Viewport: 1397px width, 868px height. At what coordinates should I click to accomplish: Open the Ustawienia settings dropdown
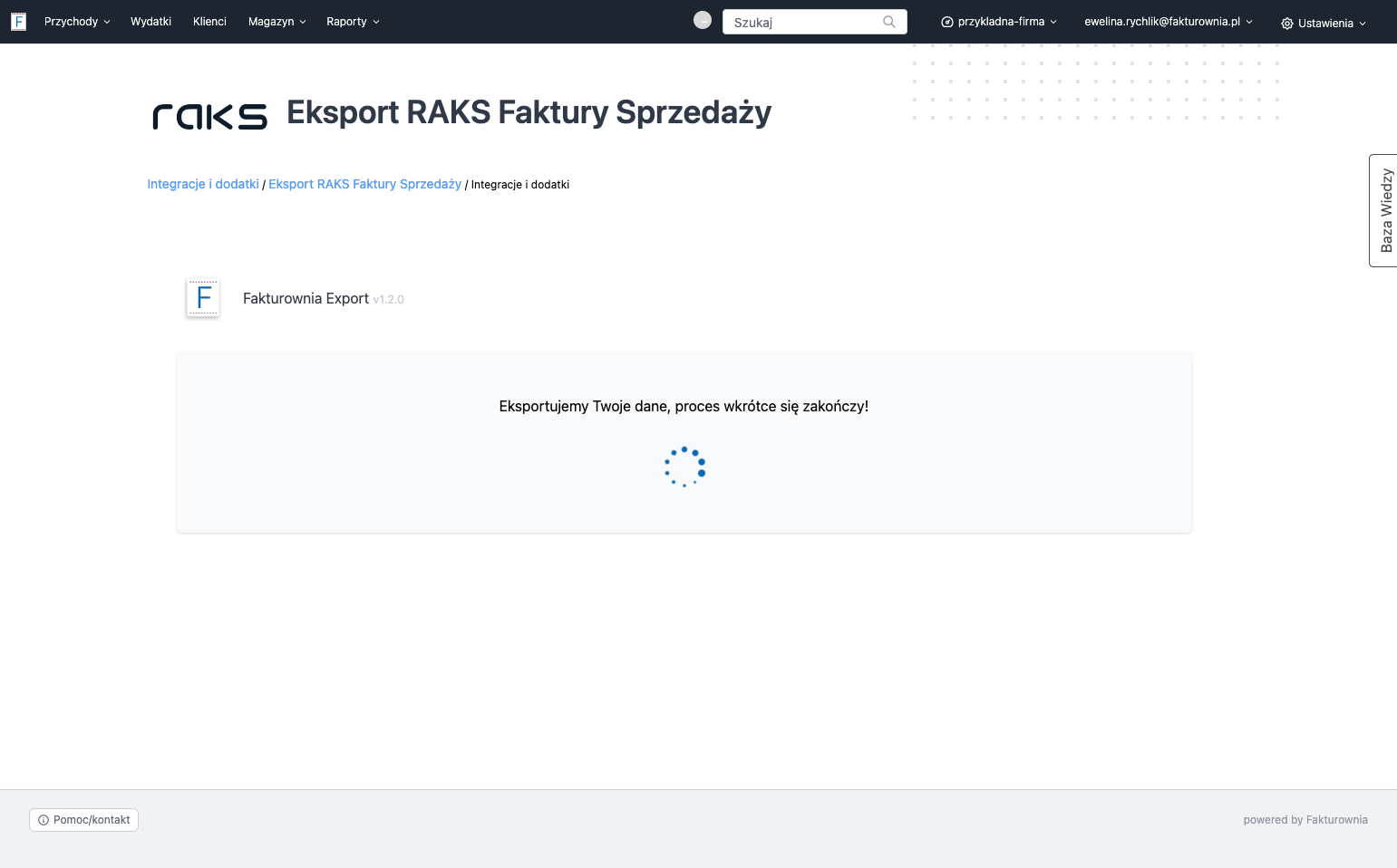point(1324,24)
